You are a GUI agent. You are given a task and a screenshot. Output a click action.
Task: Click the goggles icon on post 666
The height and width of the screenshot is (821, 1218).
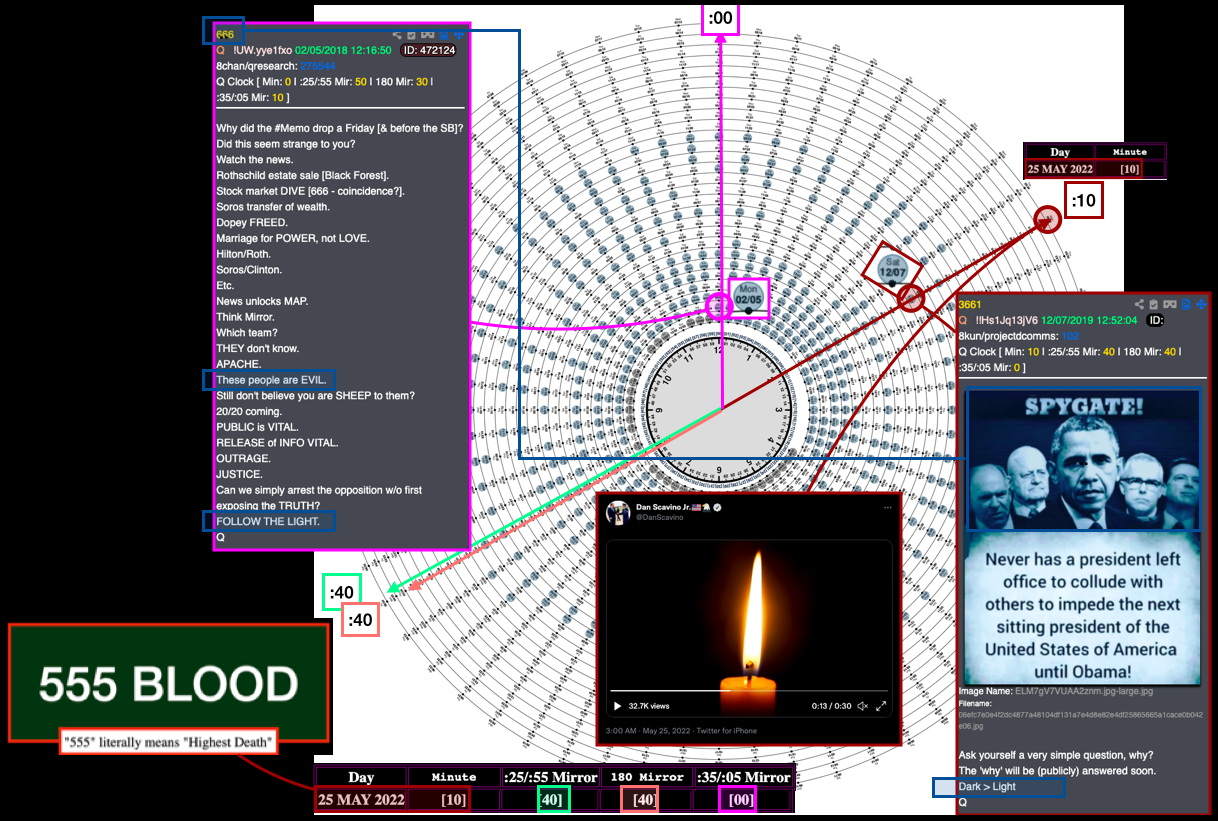(x=427, y=35)
